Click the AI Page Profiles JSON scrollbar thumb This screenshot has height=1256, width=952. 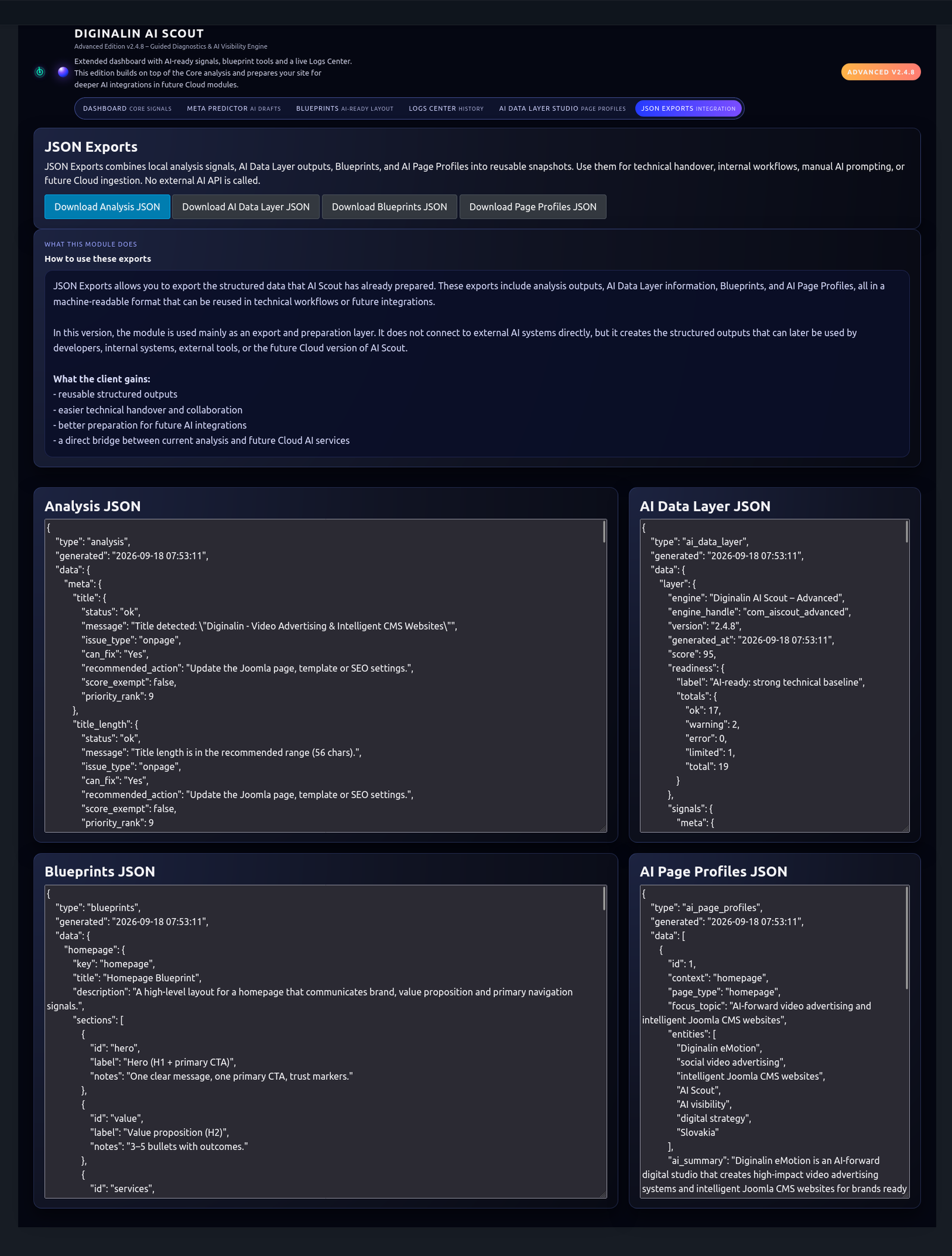pyautogui.click(x=907, y=938)
